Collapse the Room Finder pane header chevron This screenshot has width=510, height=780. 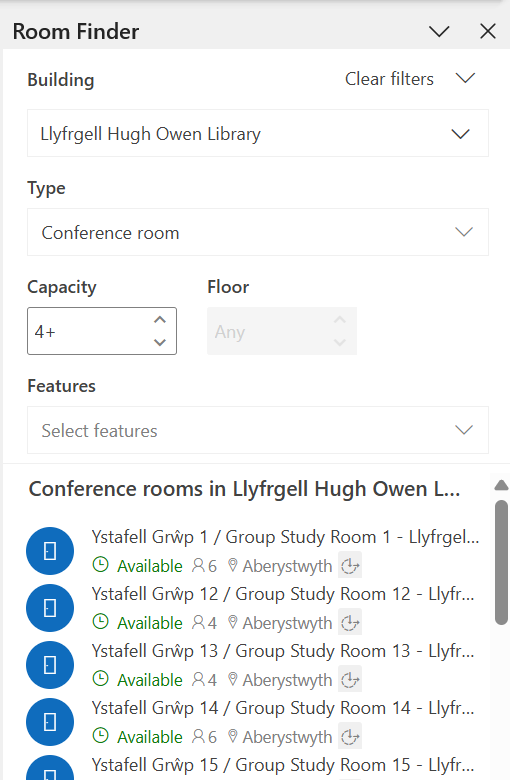coord(439,31)
